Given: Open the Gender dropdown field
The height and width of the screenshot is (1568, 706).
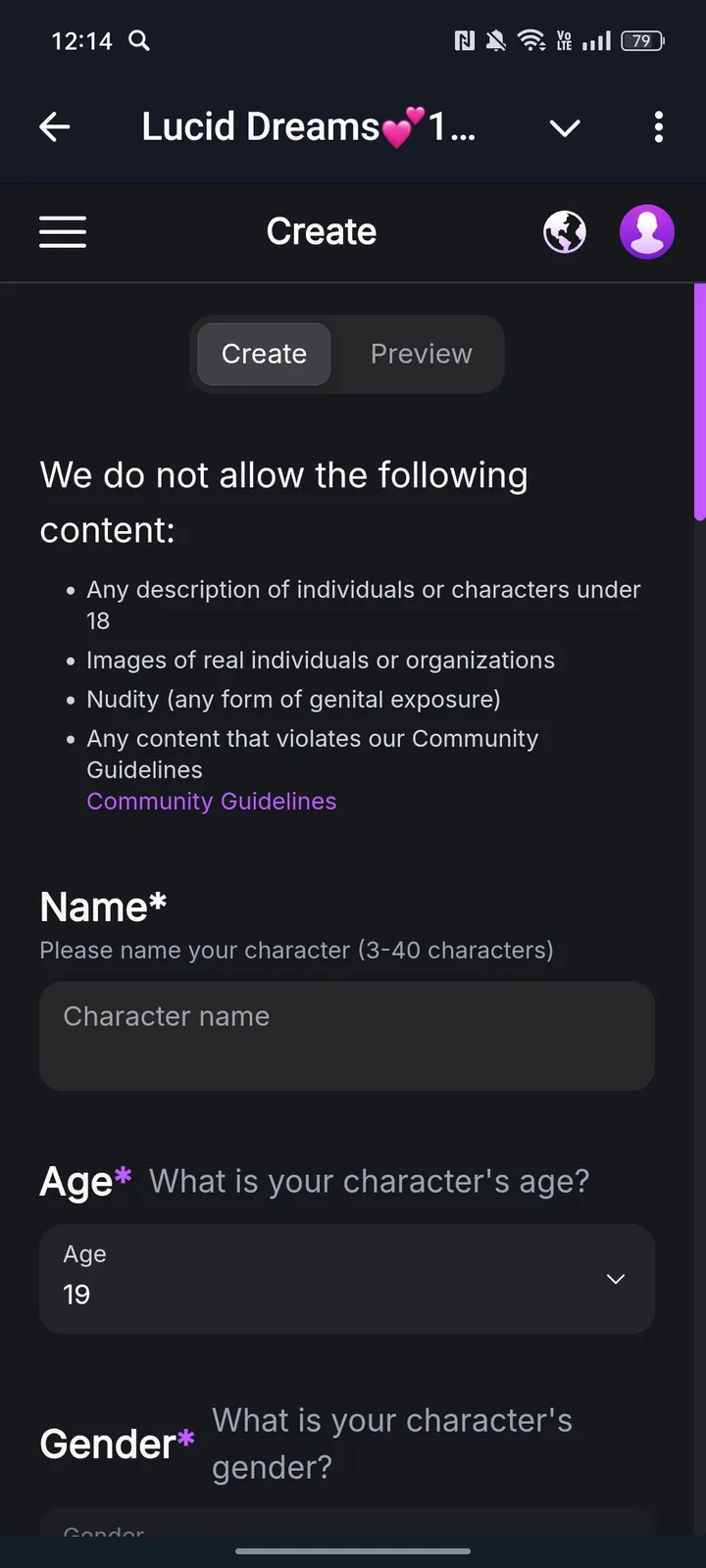Looking at the screenshot, I should (347, 1524).
